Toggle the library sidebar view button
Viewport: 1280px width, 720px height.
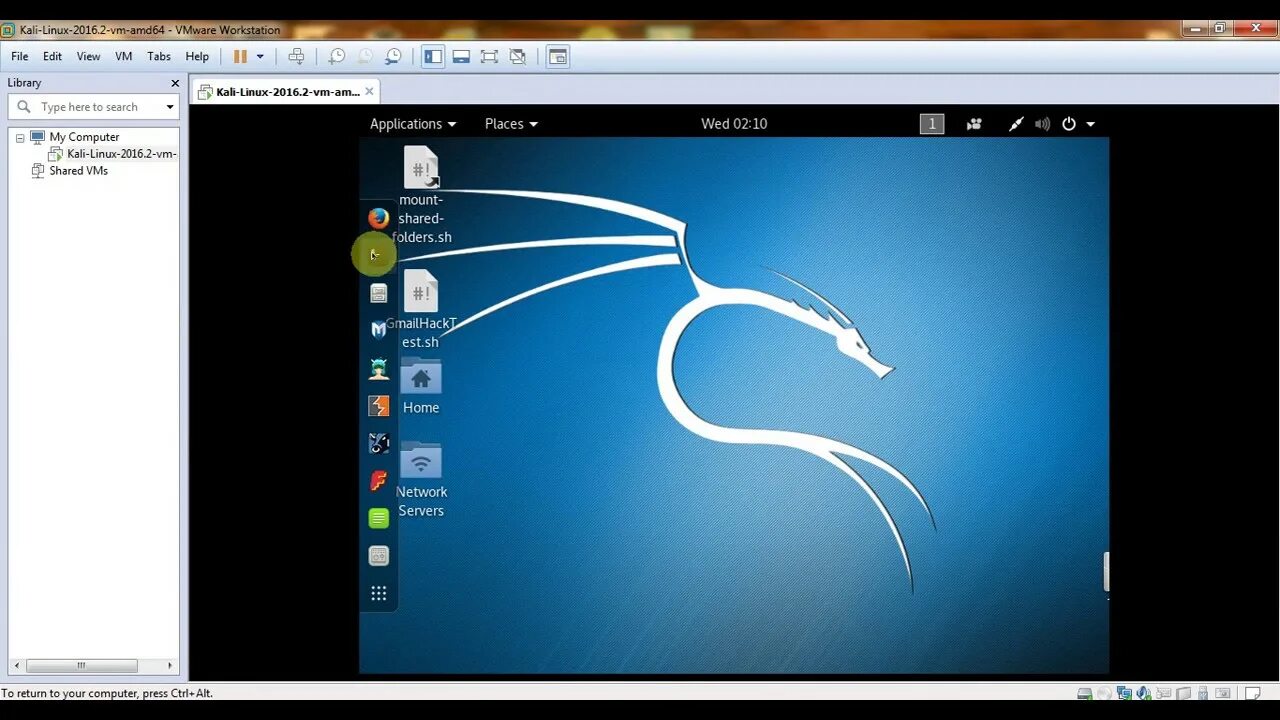(433, 57)
